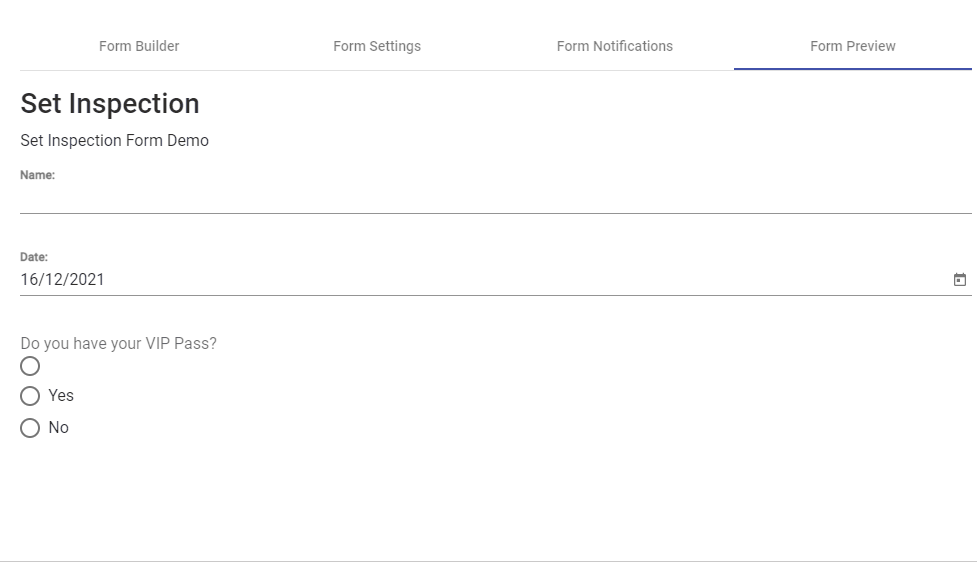Click into the Name text field

pos(496,199)
